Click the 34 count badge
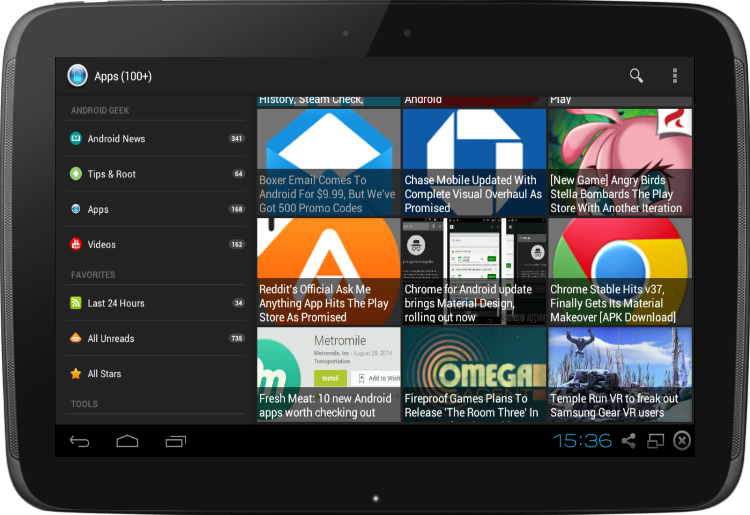This screenshot has height=515, width=750. (238, 303)
